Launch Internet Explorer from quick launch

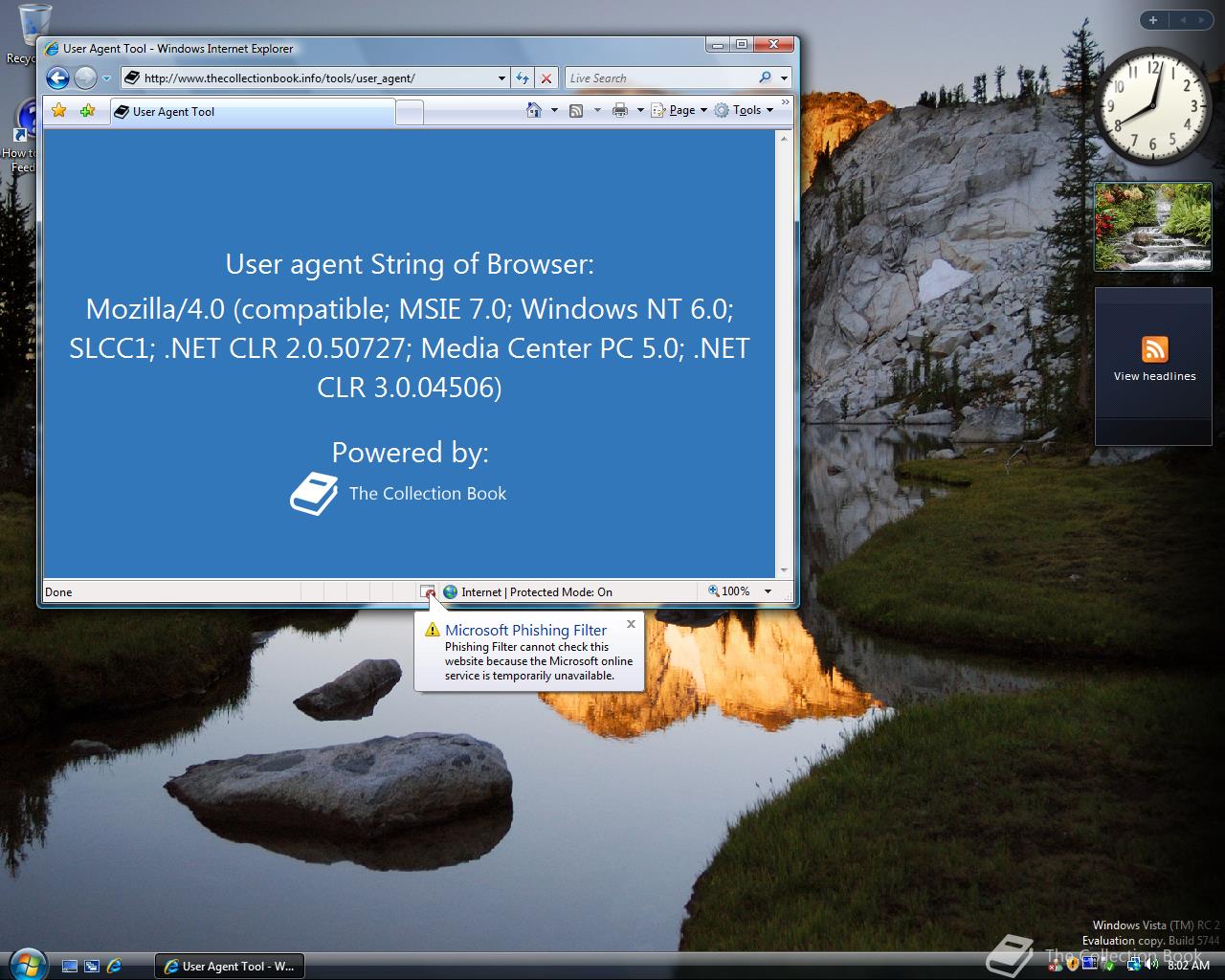114,967
